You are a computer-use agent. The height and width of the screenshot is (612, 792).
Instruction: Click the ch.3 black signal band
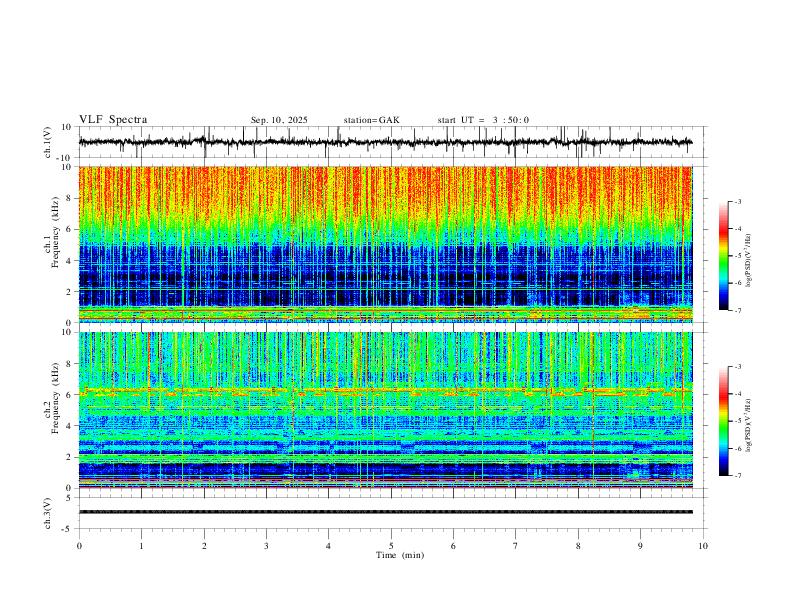[385, 512]
